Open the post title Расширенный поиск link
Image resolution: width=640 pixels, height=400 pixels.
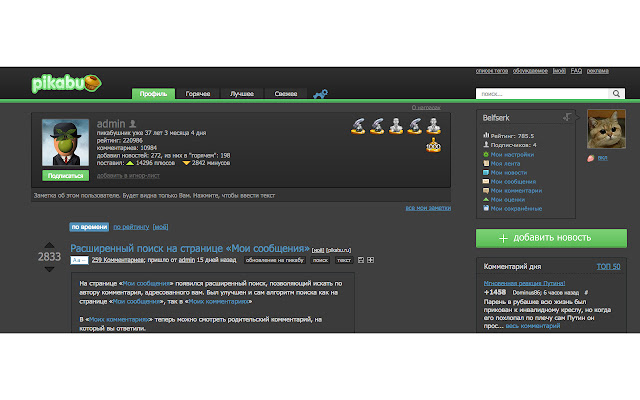point(190,248)
